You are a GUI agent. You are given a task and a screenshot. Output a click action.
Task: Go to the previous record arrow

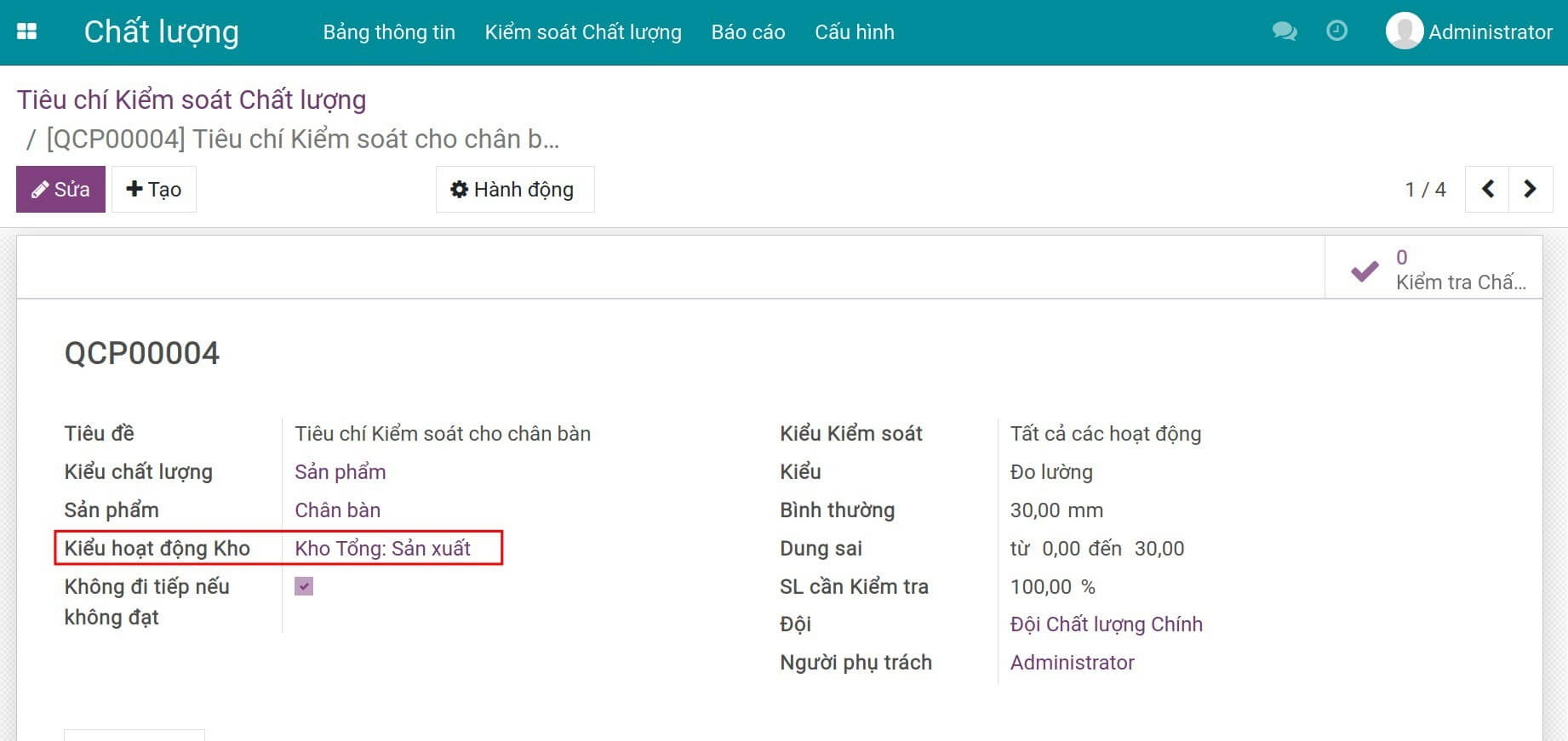1487,189
